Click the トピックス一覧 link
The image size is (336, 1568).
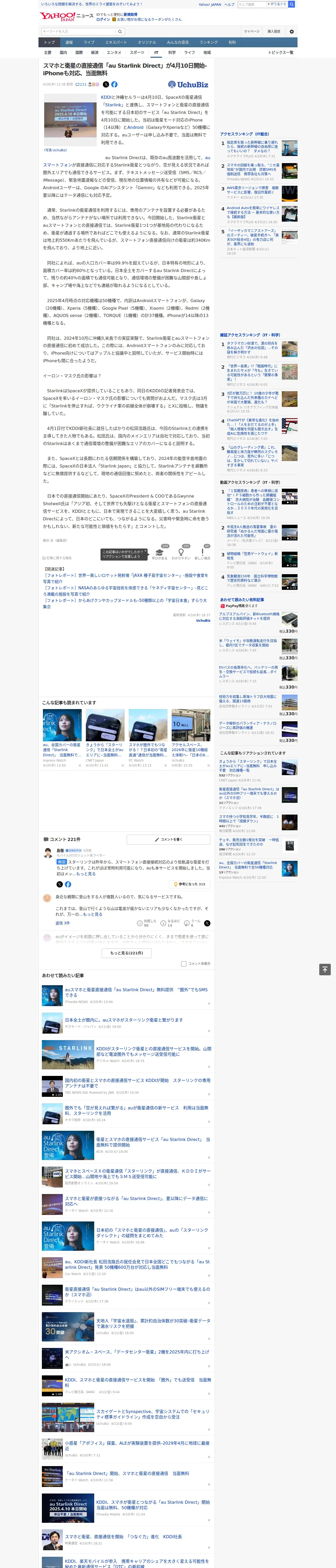click(x=281, y=52)
